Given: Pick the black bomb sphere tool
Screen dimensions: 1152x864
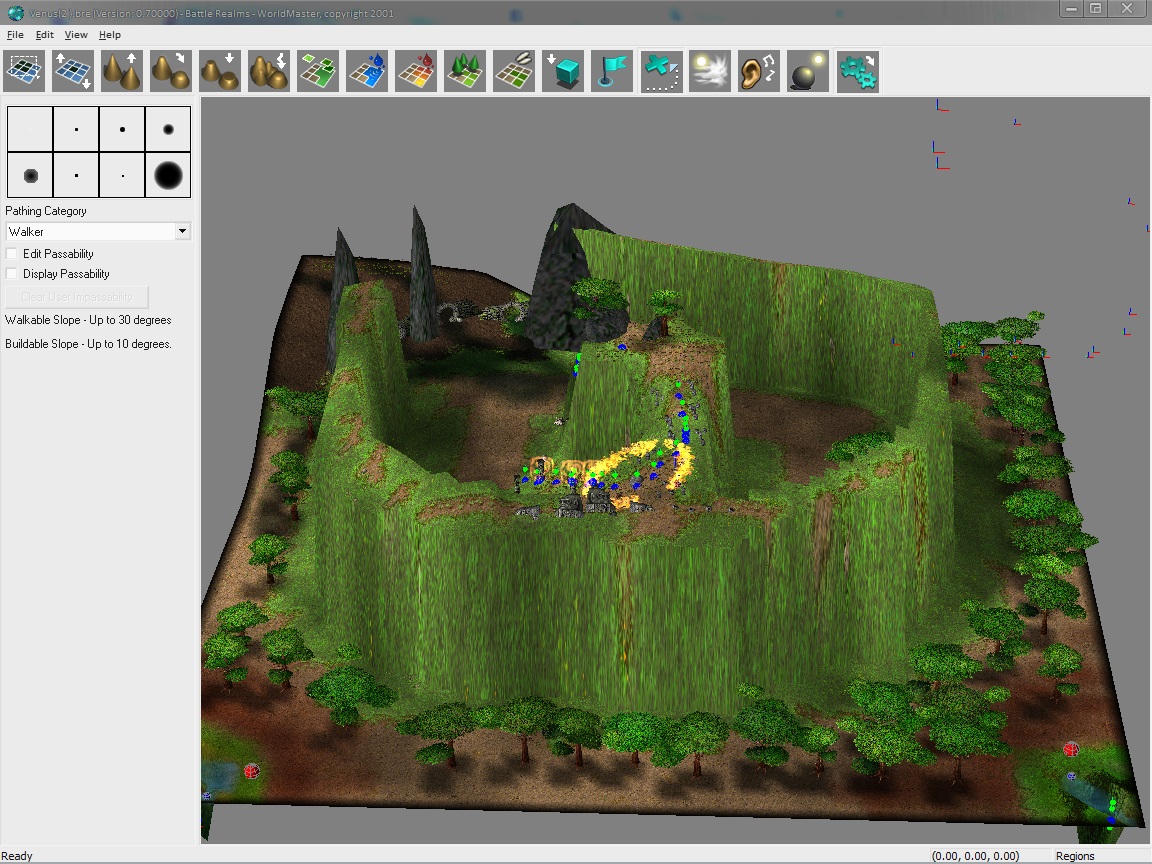Looking at the screenshot, I should tap(808, 72).
